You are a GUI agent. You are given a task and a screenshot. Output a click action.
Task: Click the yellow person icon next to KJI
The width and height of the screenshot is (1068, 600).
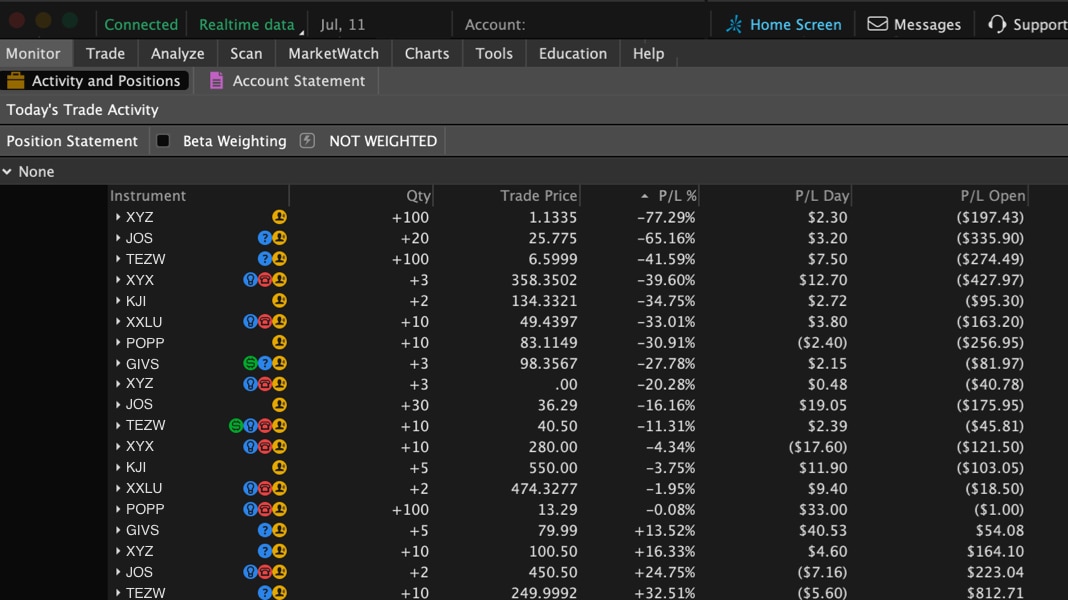click(280, 301)
